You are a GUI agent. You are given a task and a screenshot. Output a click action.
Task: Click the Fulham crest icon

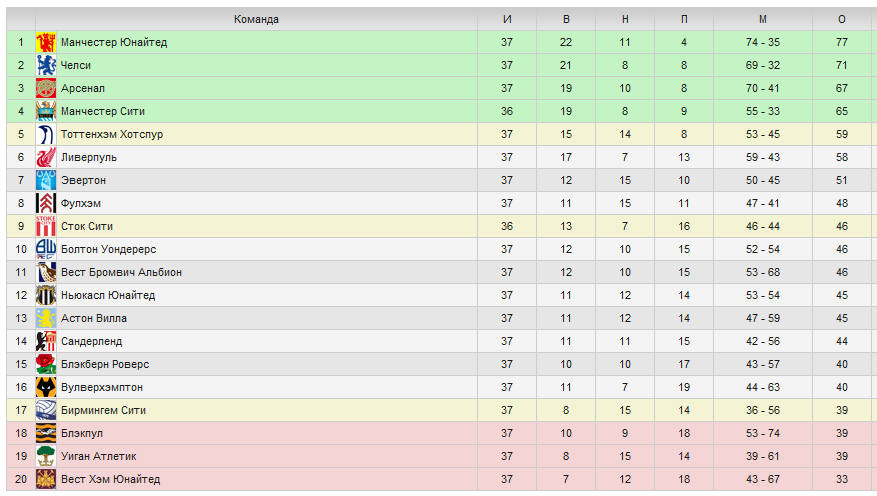46,203
